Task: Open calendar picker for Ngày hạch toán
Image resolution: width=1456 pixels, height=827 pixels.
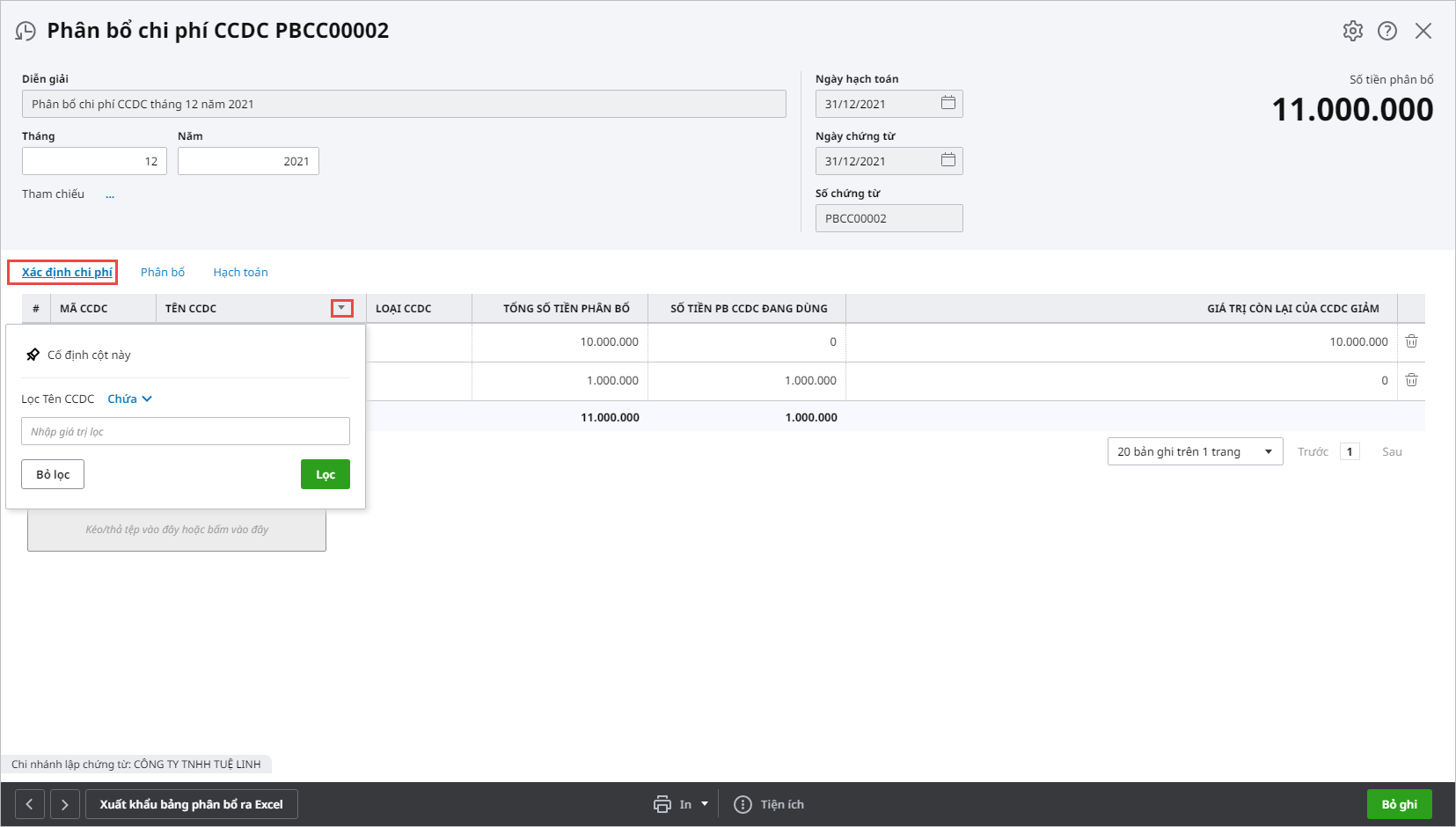Action: pyautogui.click(x=947, y=103)
